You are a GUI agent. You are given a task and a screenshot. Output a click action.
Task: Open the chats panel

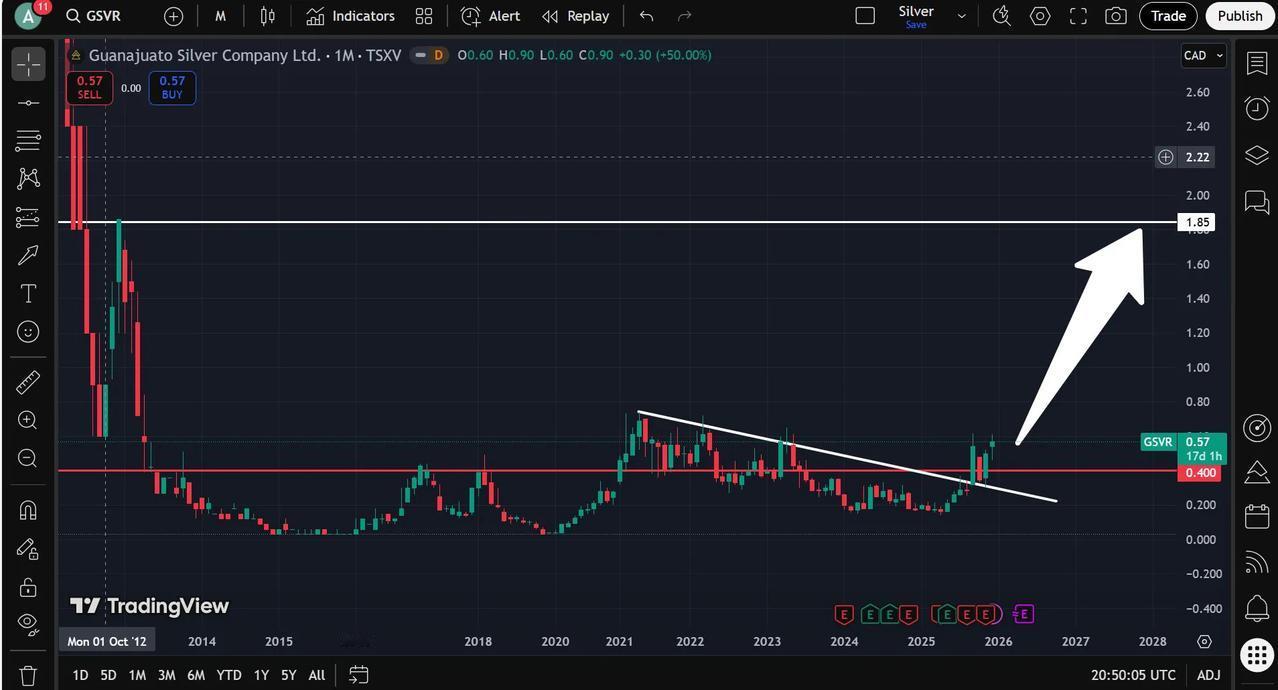pyautogui.click(x=1257, y=202)
